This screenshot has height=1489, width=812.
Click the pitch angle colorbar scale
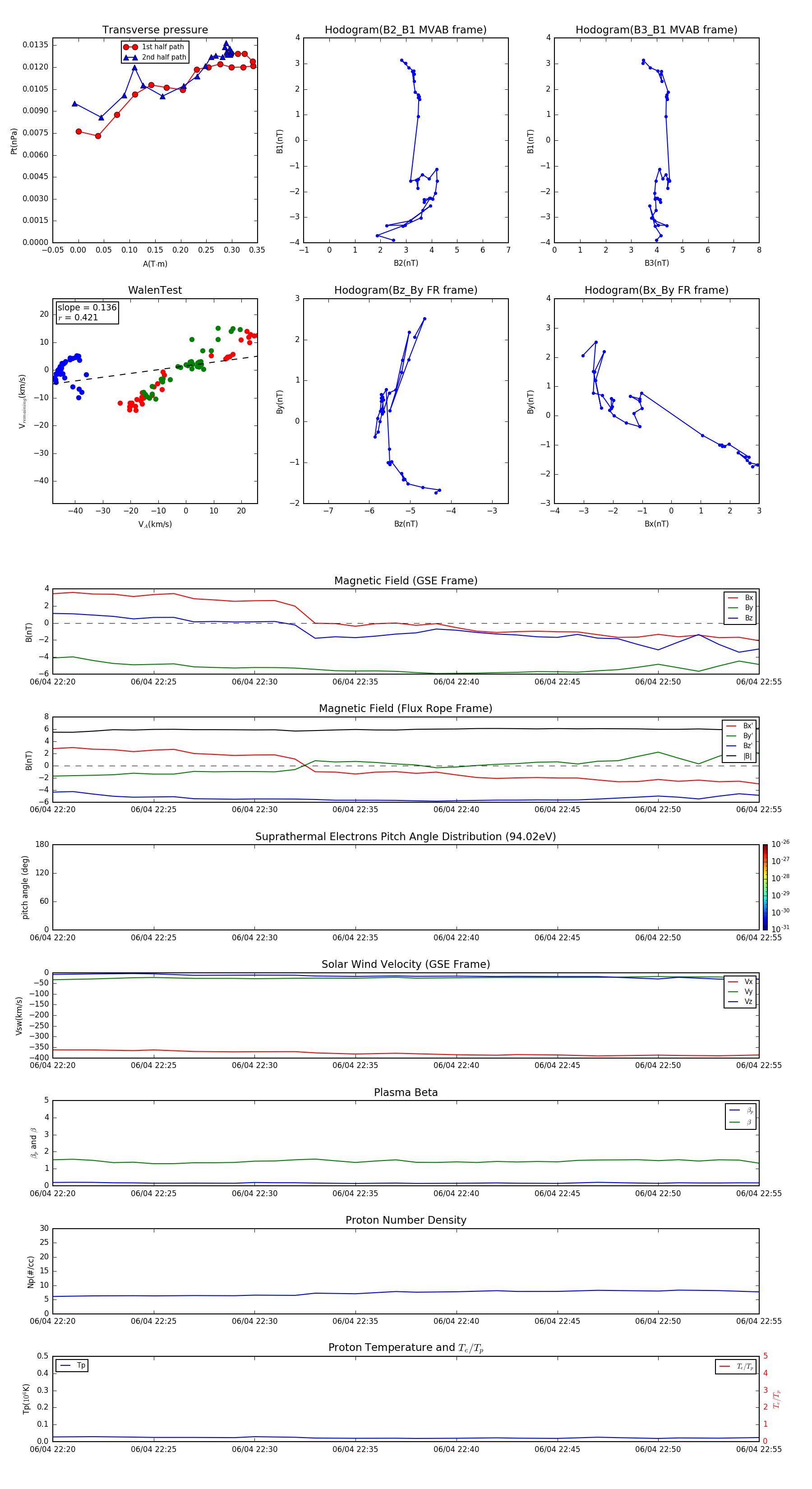765,887
